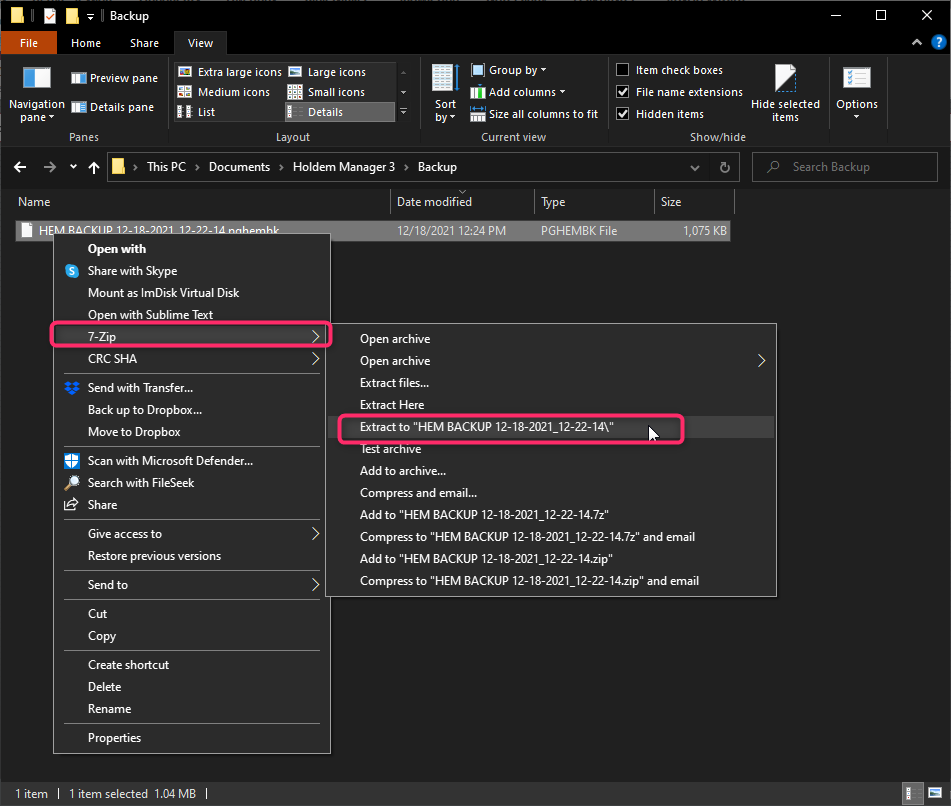The image size is (951, 806).
Task: Toggle the Details pane
Action: [112, 107]
